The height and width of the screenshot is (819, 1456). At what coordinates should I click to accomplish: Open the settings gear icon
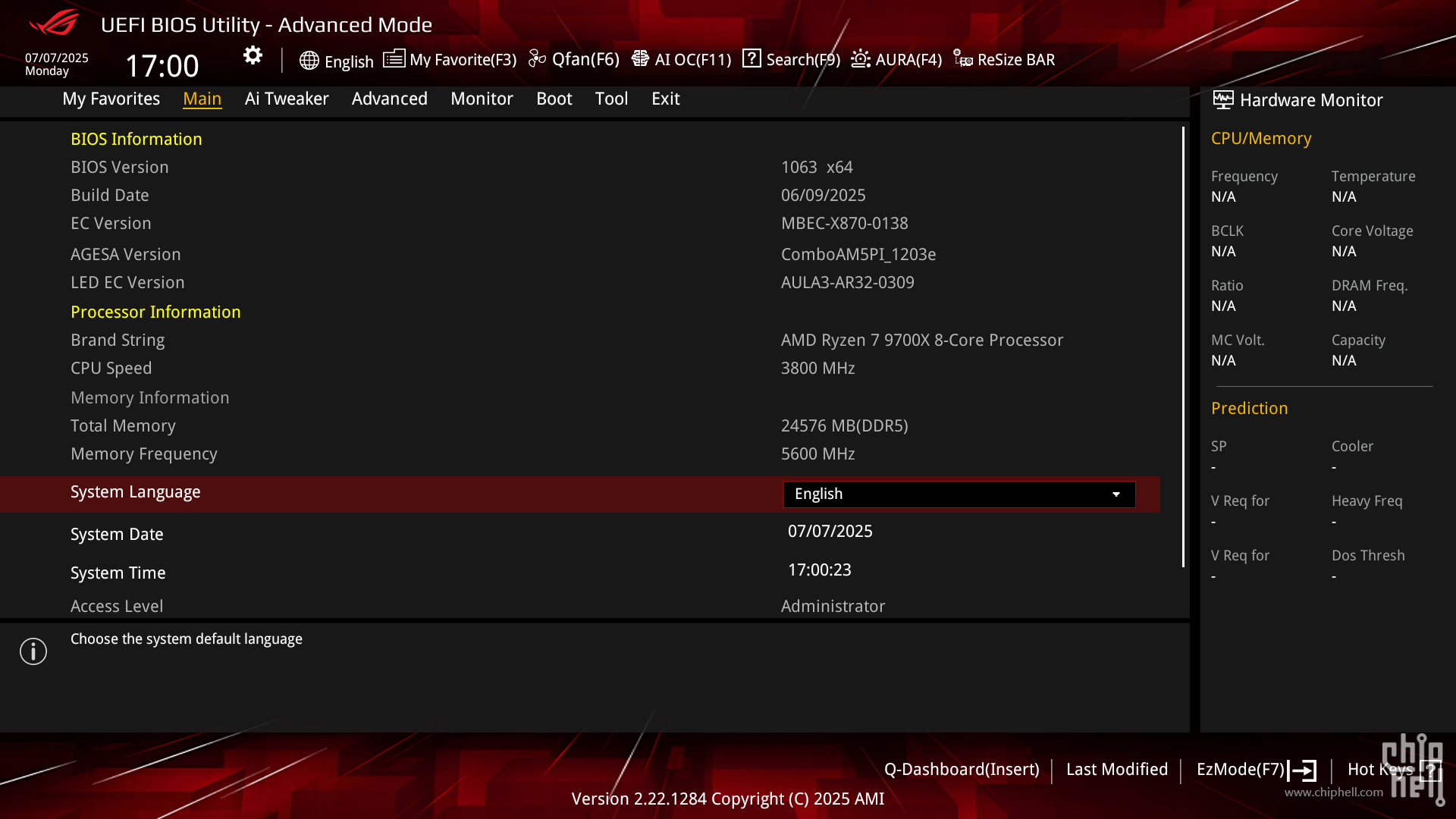pyautogui.click(x=253, y=55)
